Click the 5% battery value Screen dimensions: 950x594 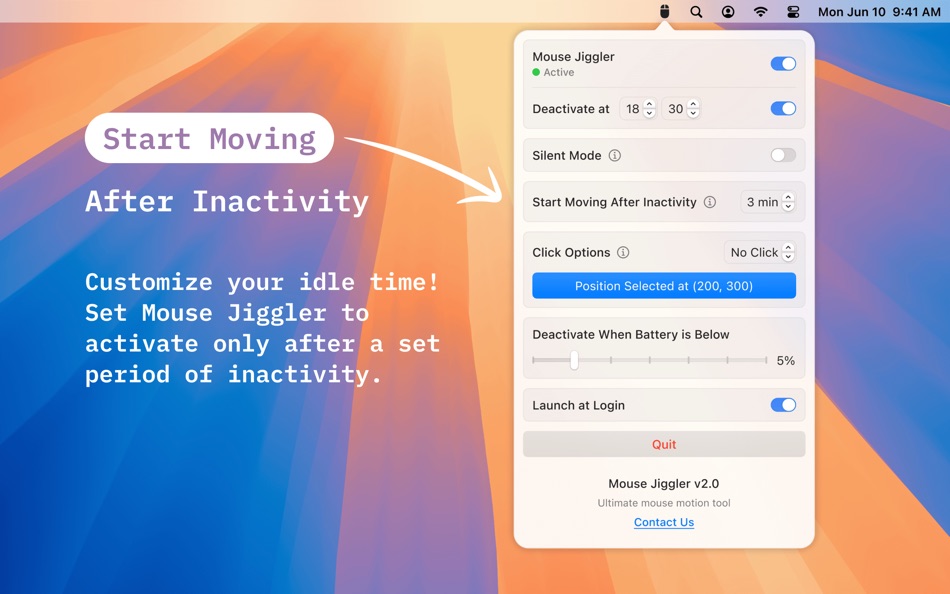pos(786,361)
